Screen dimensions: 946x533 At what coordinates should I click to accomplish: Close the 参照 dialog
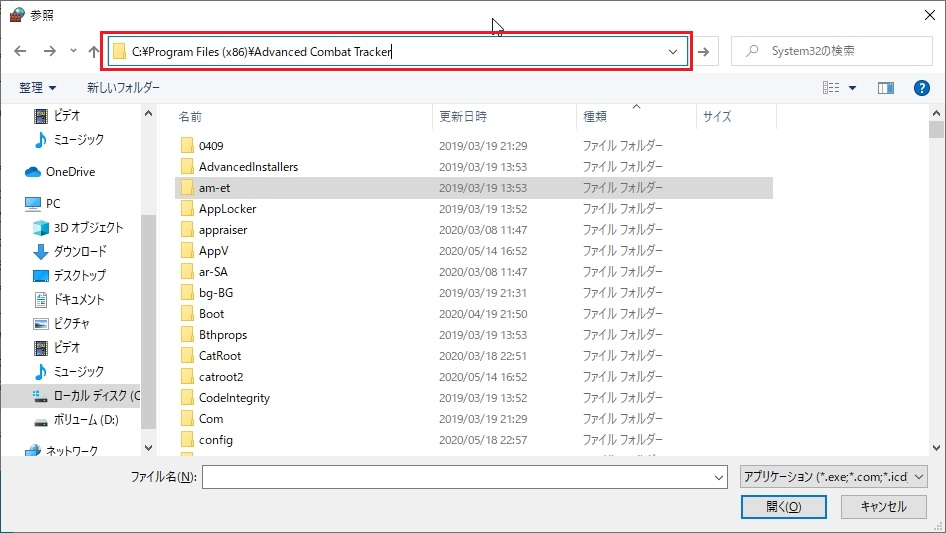click(930, 14)
